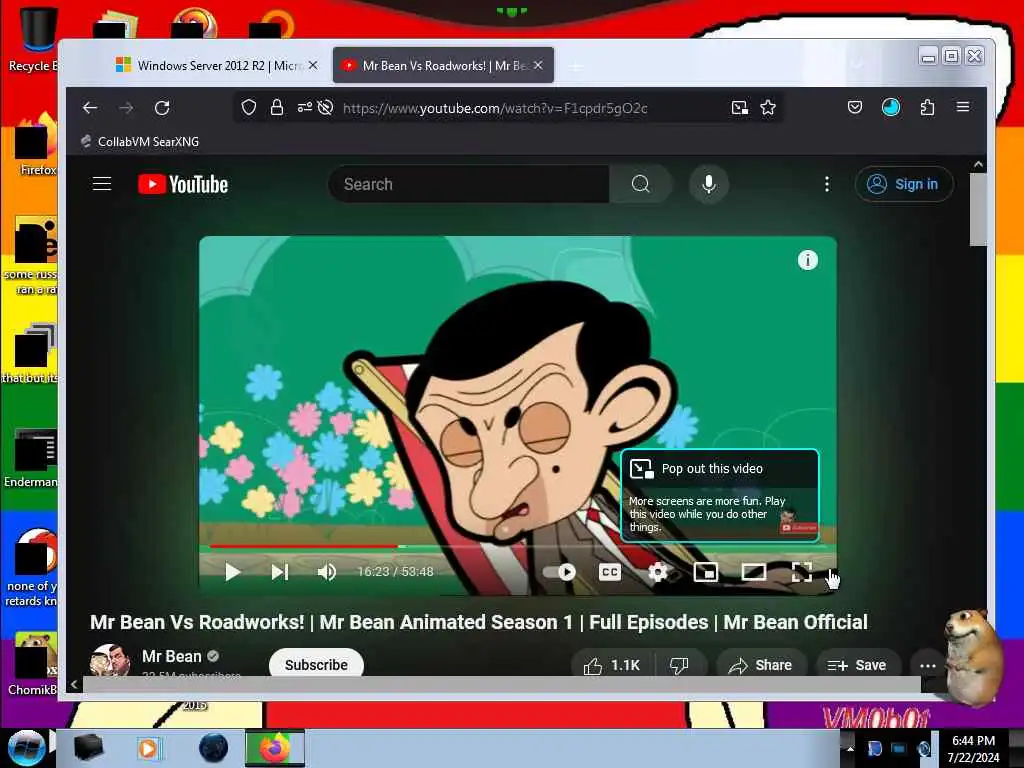Open more actions ellipsis below video

tap(927, 665)
